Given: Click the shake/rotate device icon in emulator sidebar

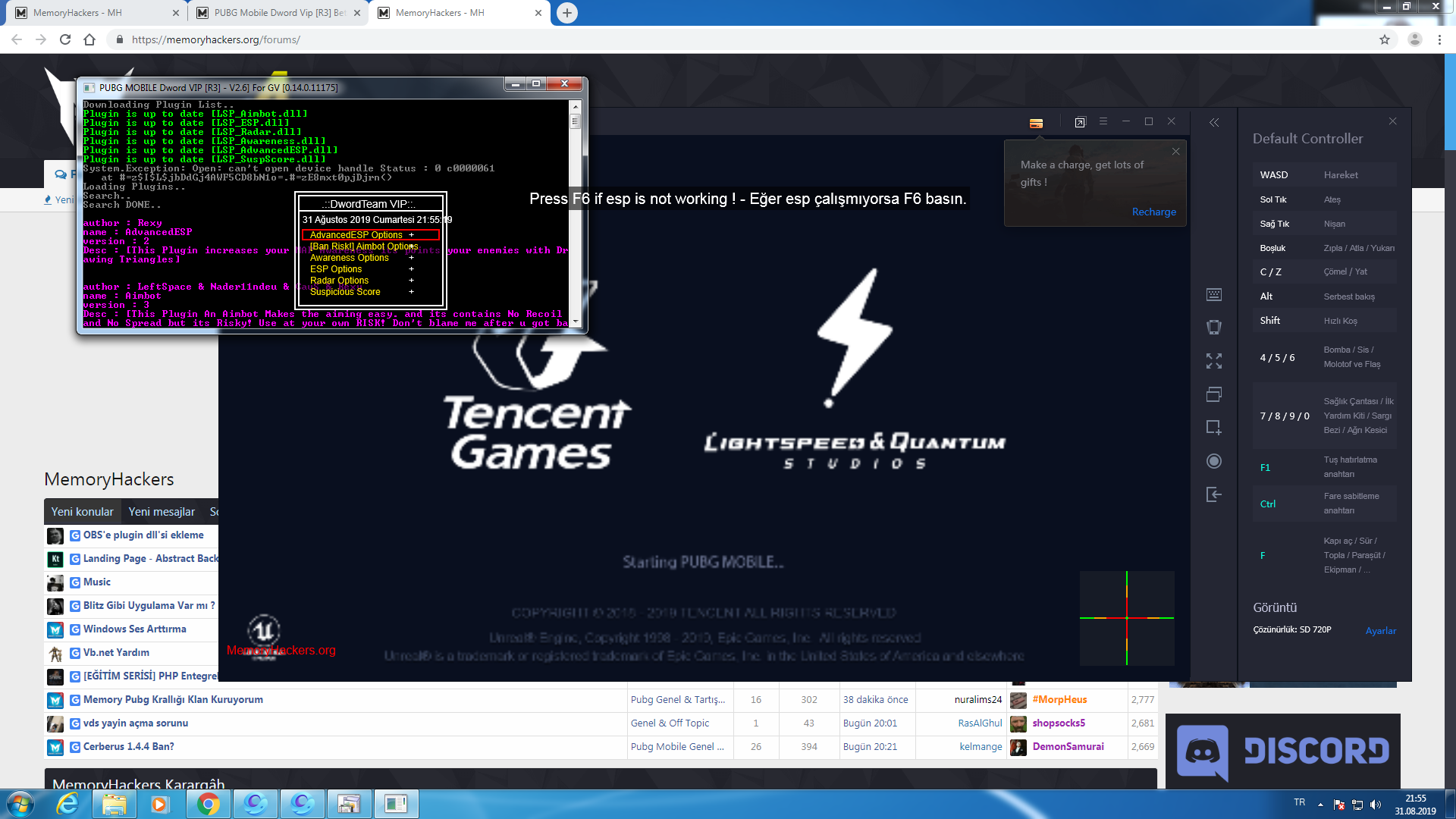Looking at the screenshot, I should pos(1214,328).
